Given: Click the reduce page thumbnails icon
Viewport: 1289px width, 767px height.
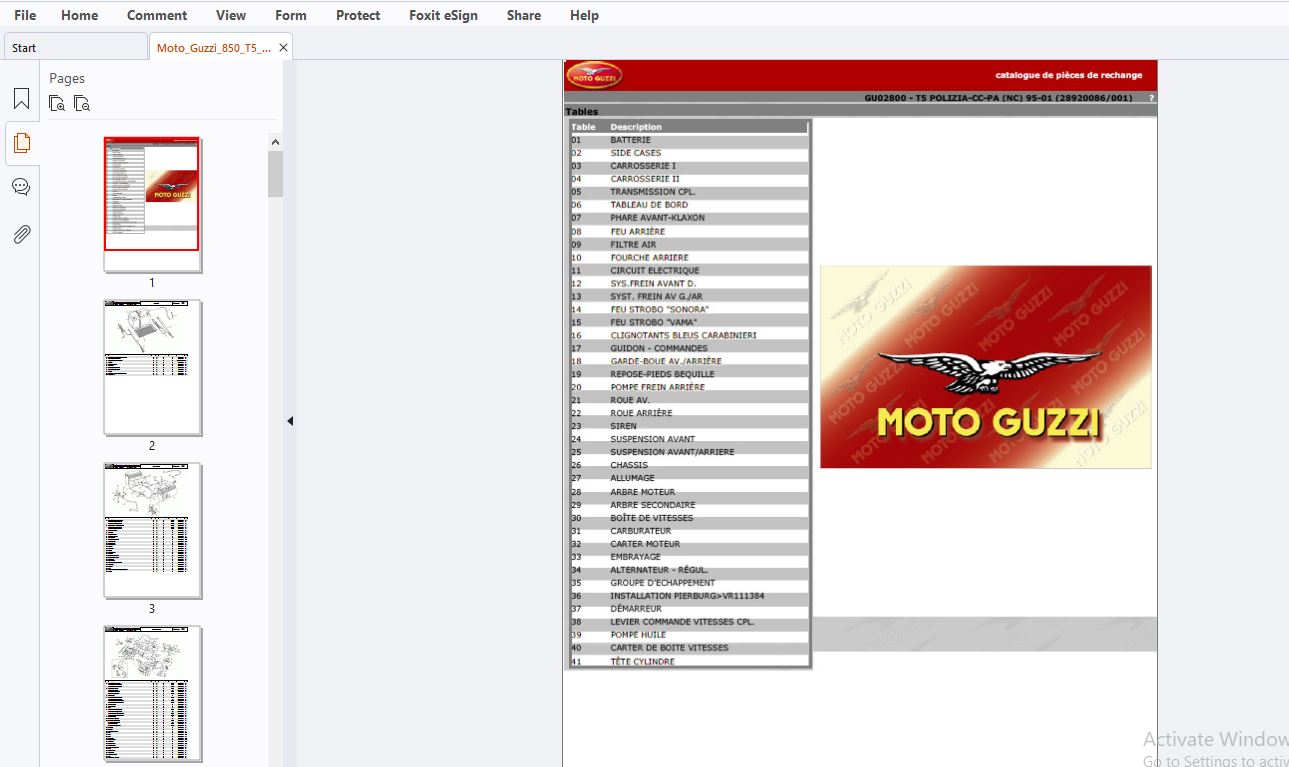Looking at the screenshot, I should pyautogui.click(x=82, y=103).
